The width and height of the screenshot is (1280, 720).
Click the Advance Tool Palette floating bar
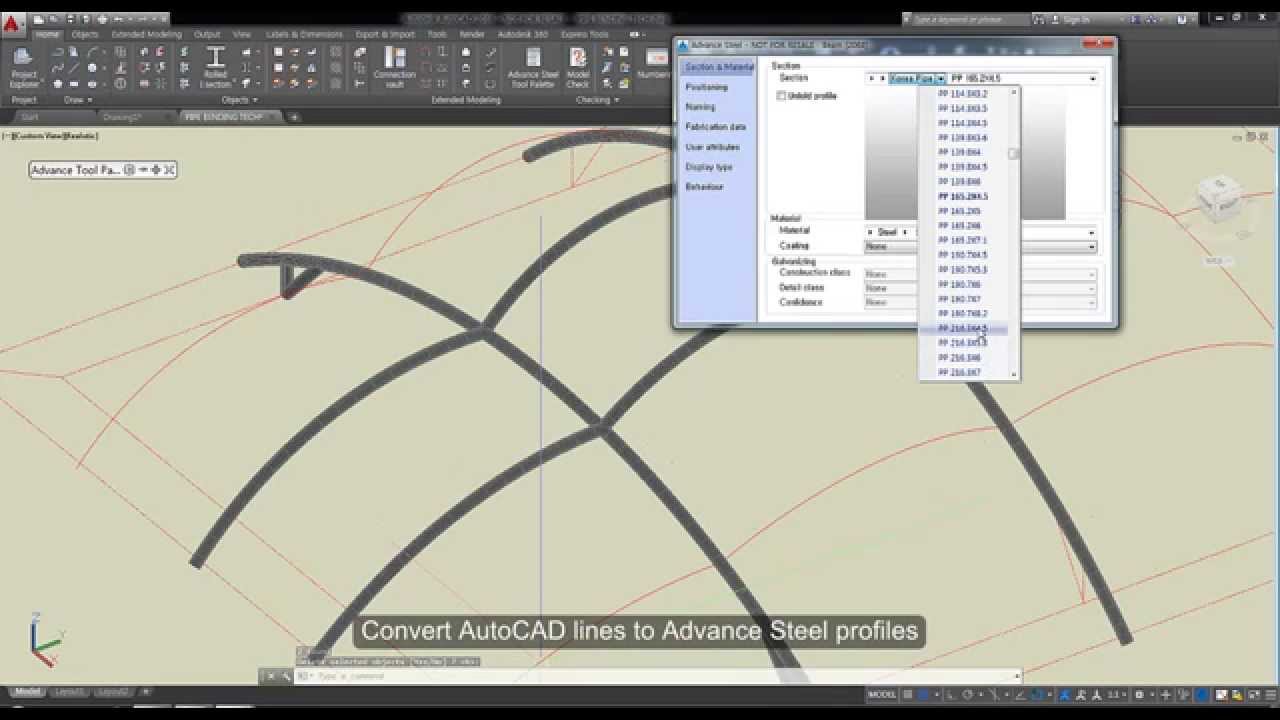[103, 170]
